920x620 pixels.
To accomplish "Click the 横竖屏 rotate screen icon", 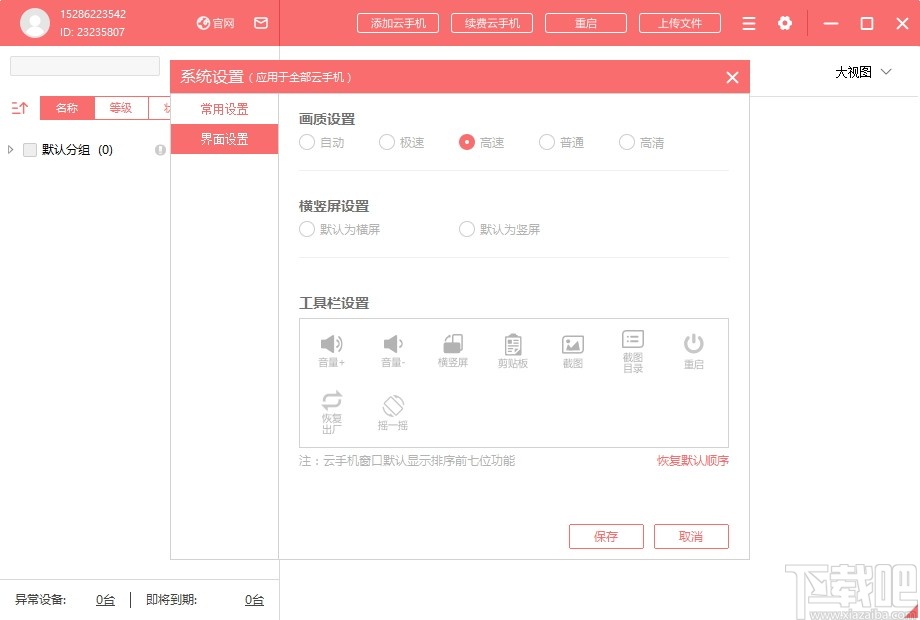I will (452, 348).
